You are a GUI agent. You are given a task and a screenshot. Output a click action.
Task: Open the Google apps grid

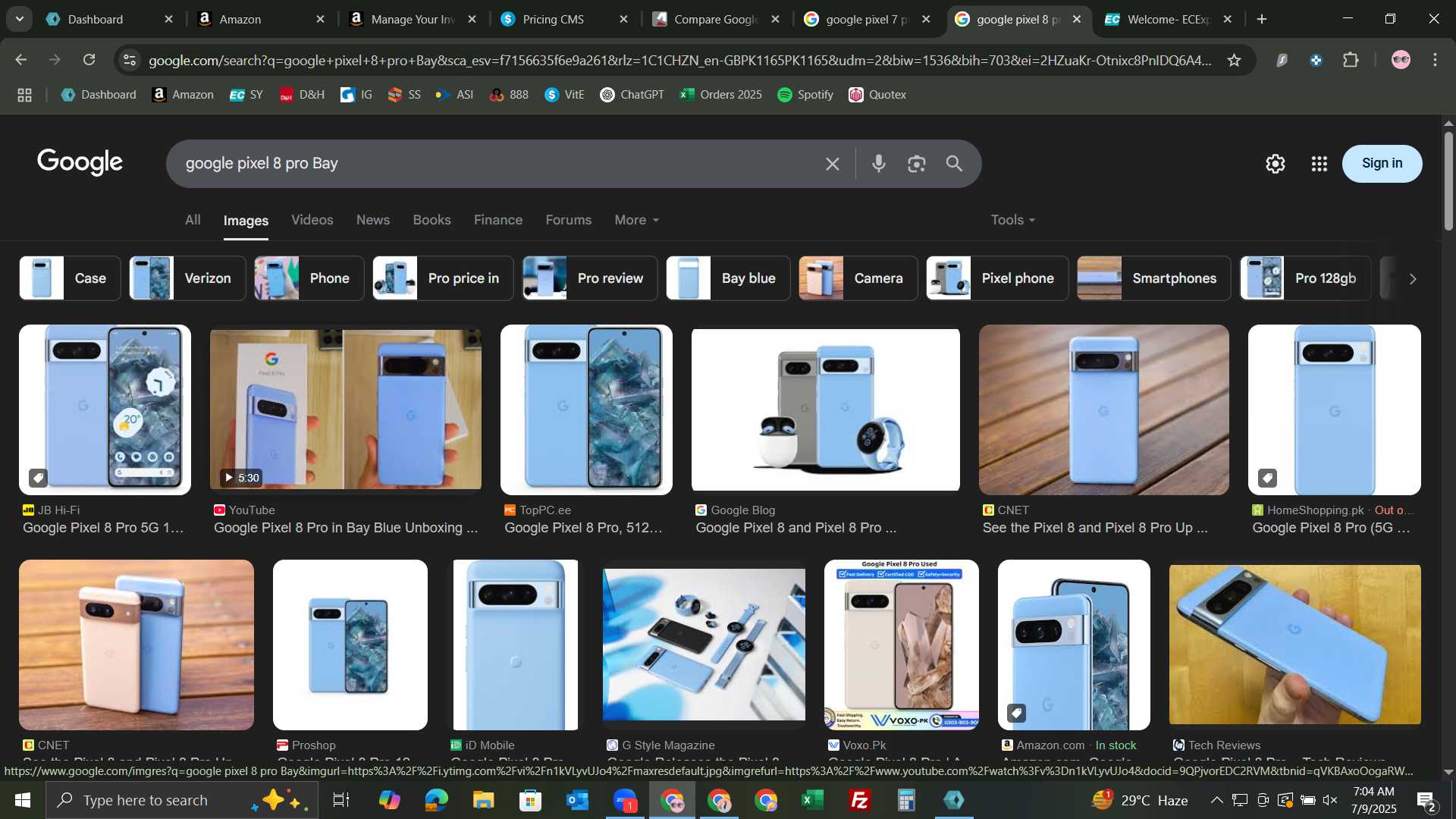(x=1319, y=163)
